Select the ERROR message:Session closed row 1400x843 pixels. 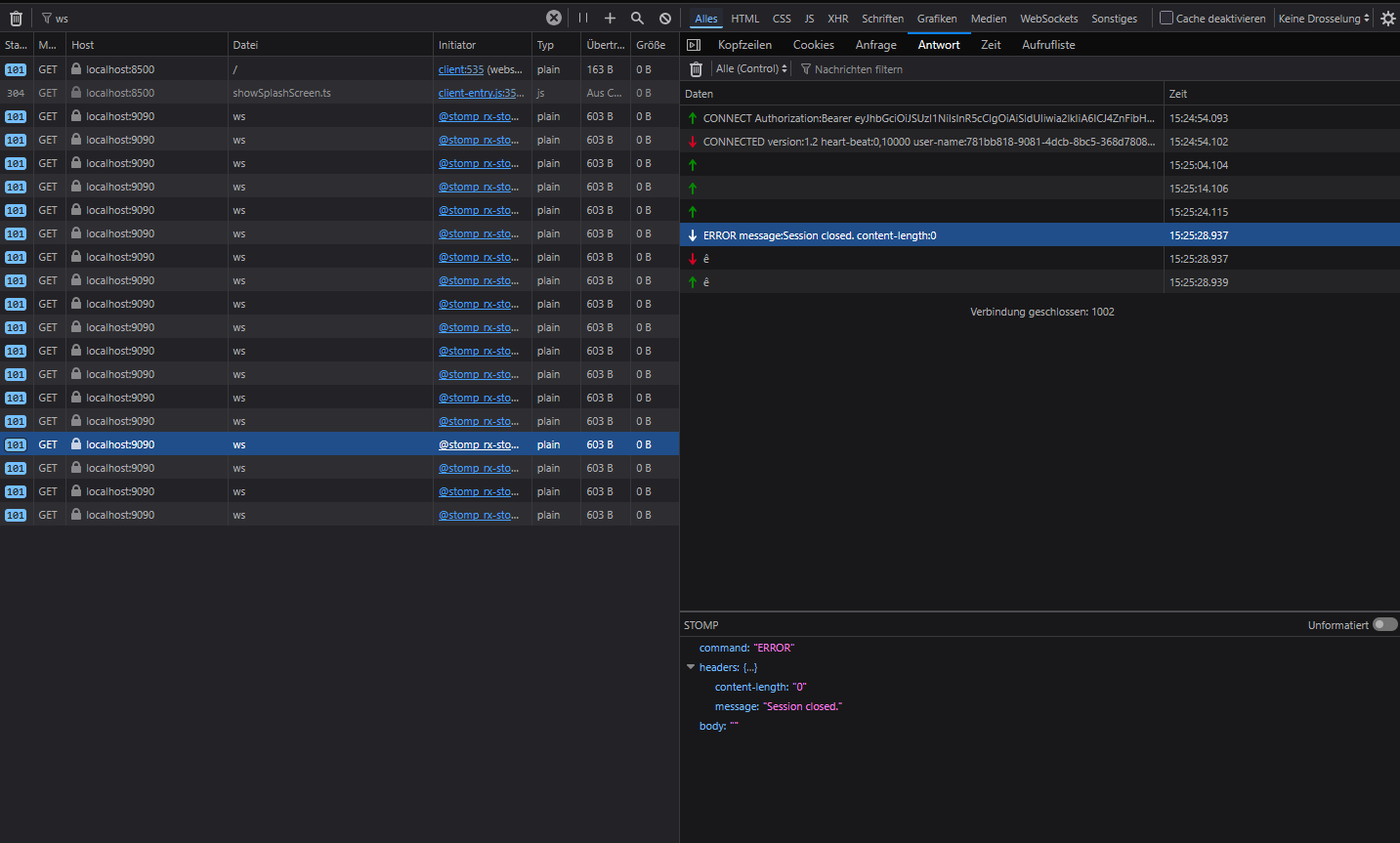click(1039, 235)
